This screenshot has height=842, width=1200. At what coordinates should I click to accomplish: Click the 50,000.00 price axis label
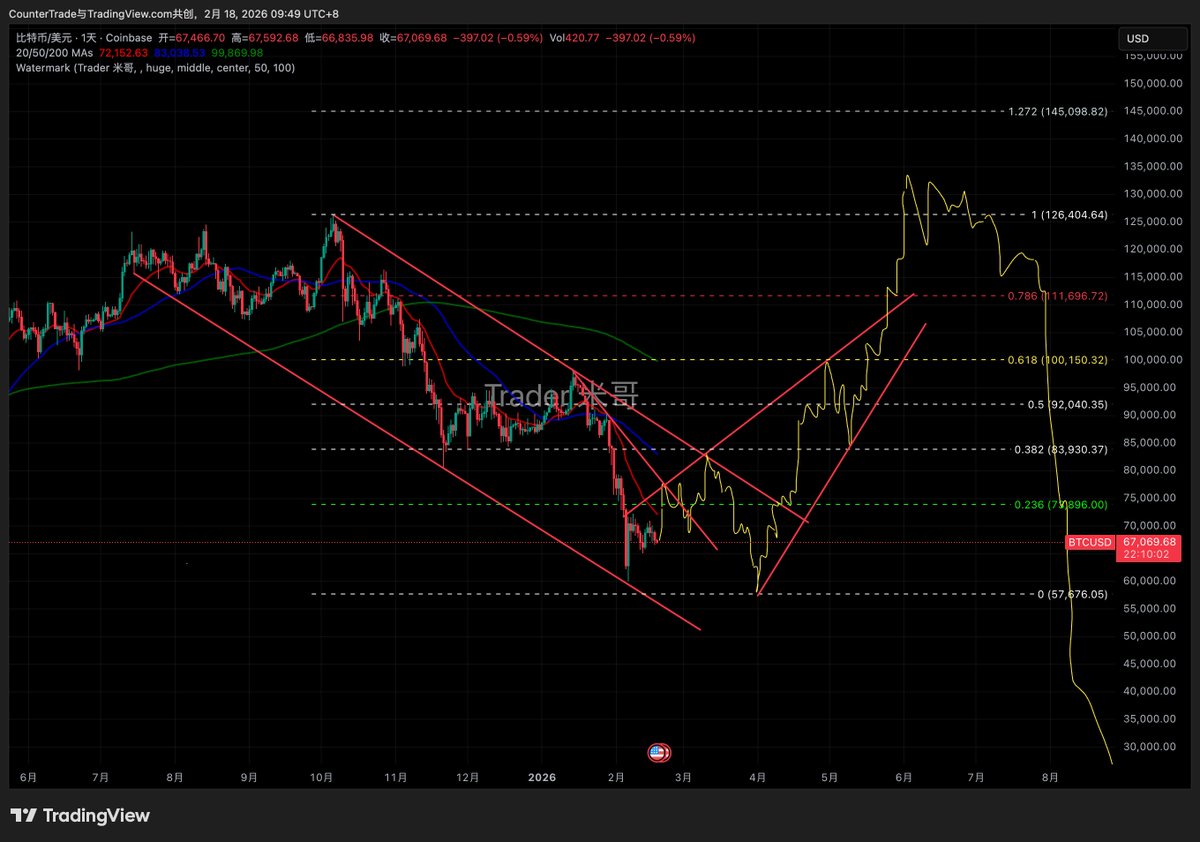(x=1150, y=635)
